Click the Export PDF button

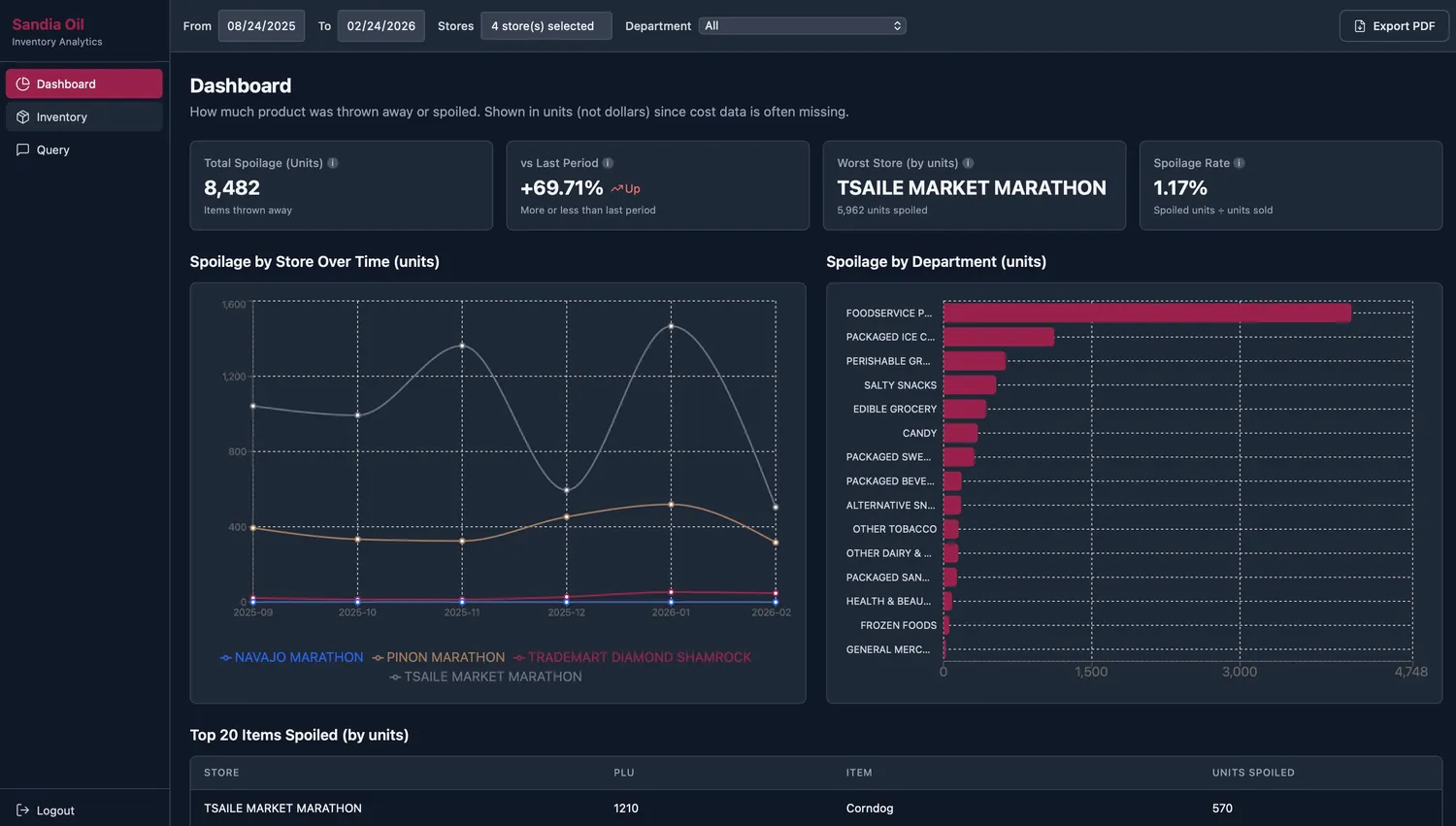pos(1394,25)
